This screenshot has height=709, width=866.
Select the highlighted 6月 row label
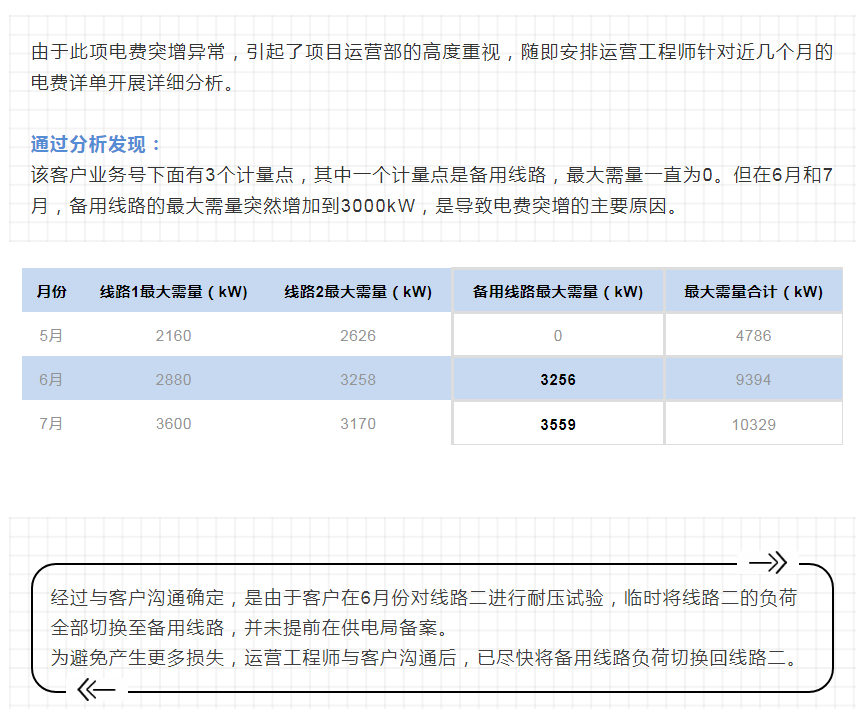coord(51,380)
